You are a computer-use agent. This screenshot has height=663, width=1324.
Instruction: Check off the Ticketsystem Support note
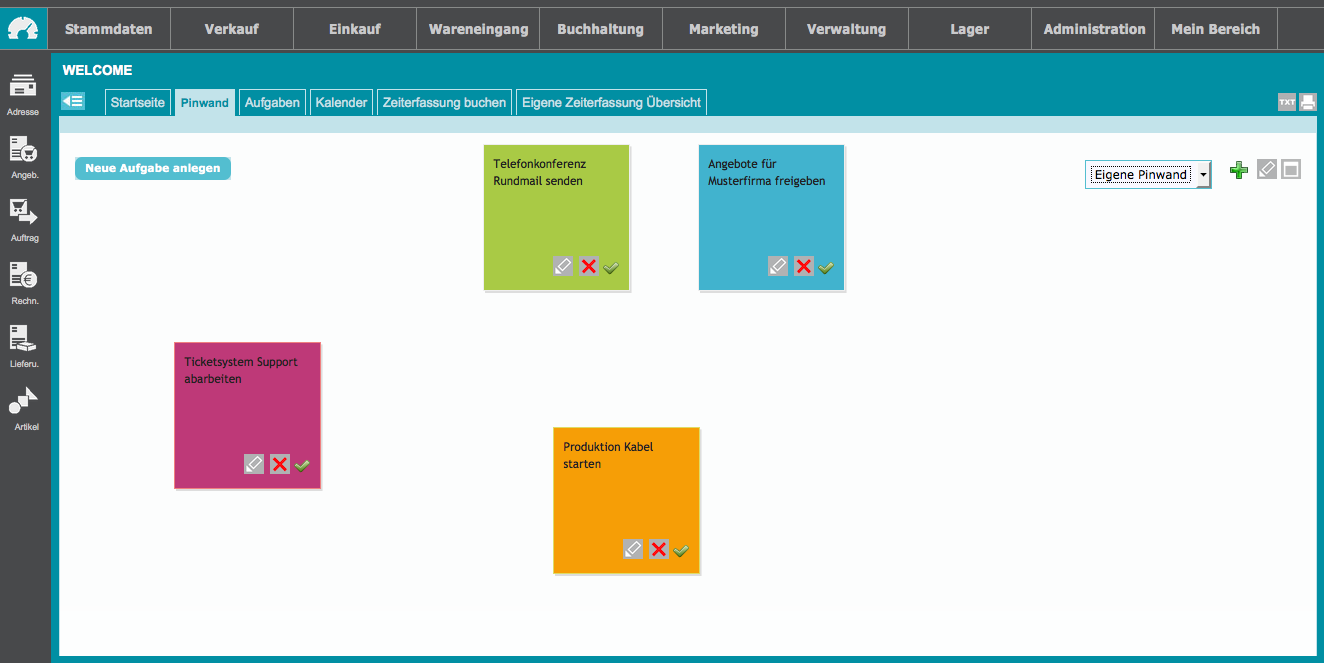[302, 465]
